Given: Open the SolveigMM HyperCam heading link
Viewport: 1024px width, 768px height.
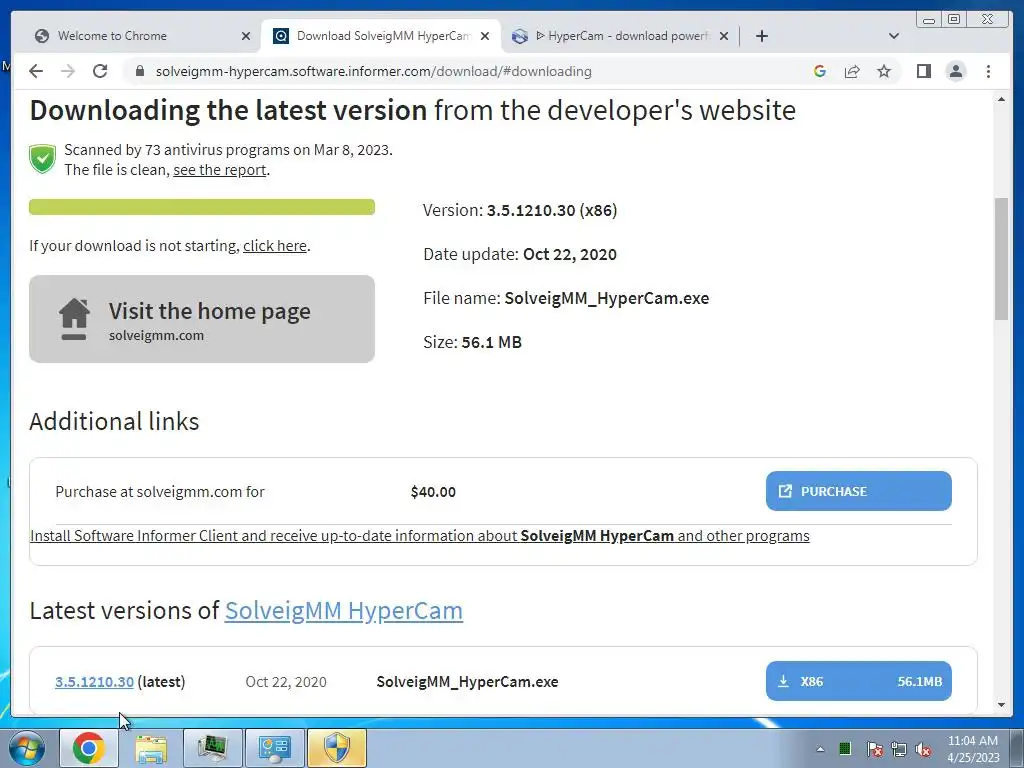Looking at the screenshot, I should click(x=344, y=611).
